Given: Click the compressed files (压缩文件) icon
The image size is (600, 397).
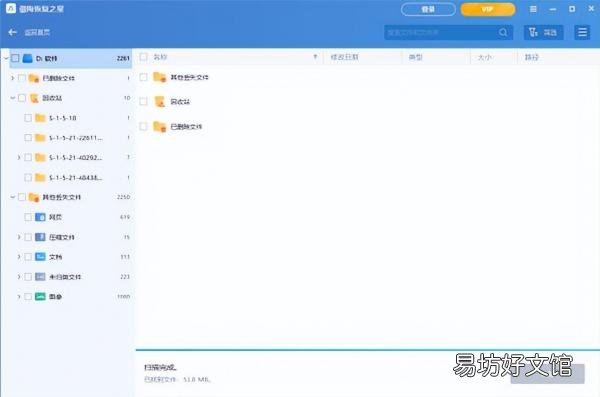Looking at the screenshot, I should click(40, 237).
